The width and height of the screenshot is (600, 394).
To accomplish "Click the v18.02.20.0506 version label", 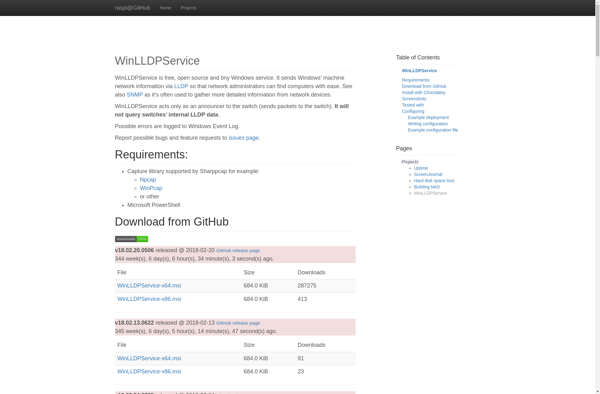I will click(x=134, y=250).
